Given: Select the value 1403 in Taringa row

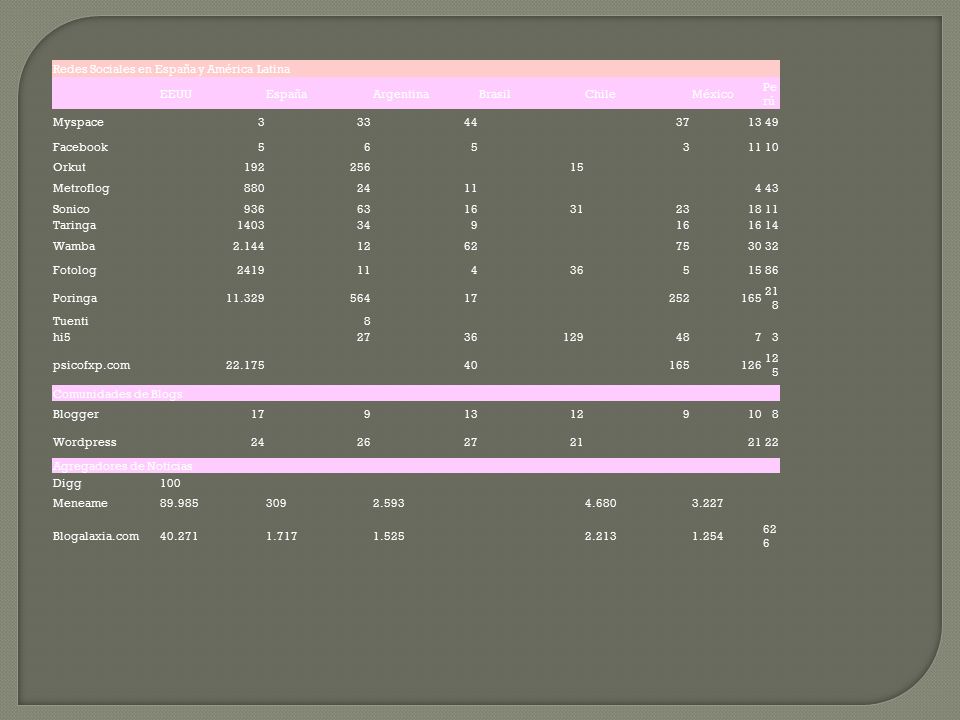Looking at the screenshot, I should coord(251,225).
